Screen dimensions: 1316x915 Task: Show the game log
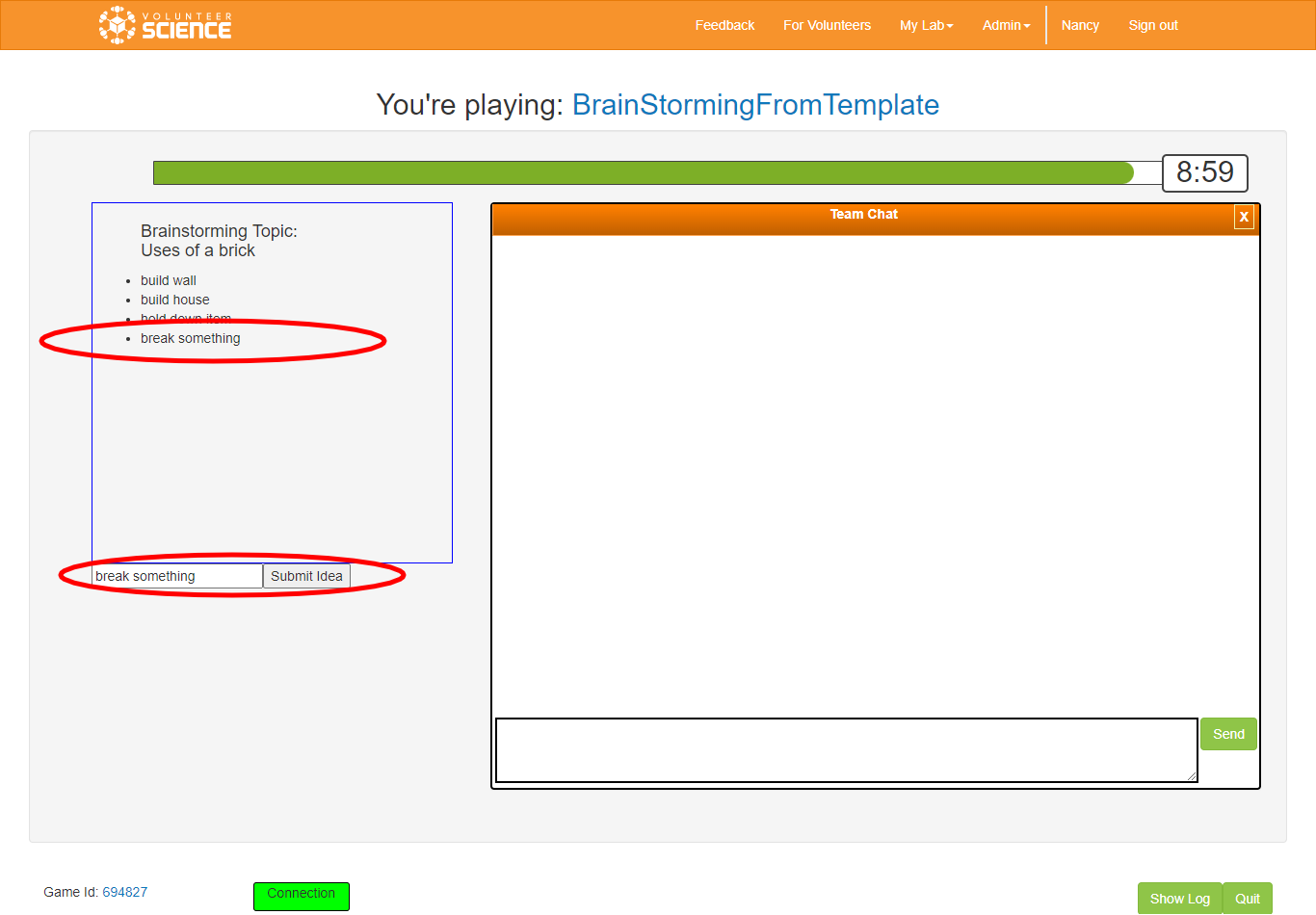tap(1179, 899)
